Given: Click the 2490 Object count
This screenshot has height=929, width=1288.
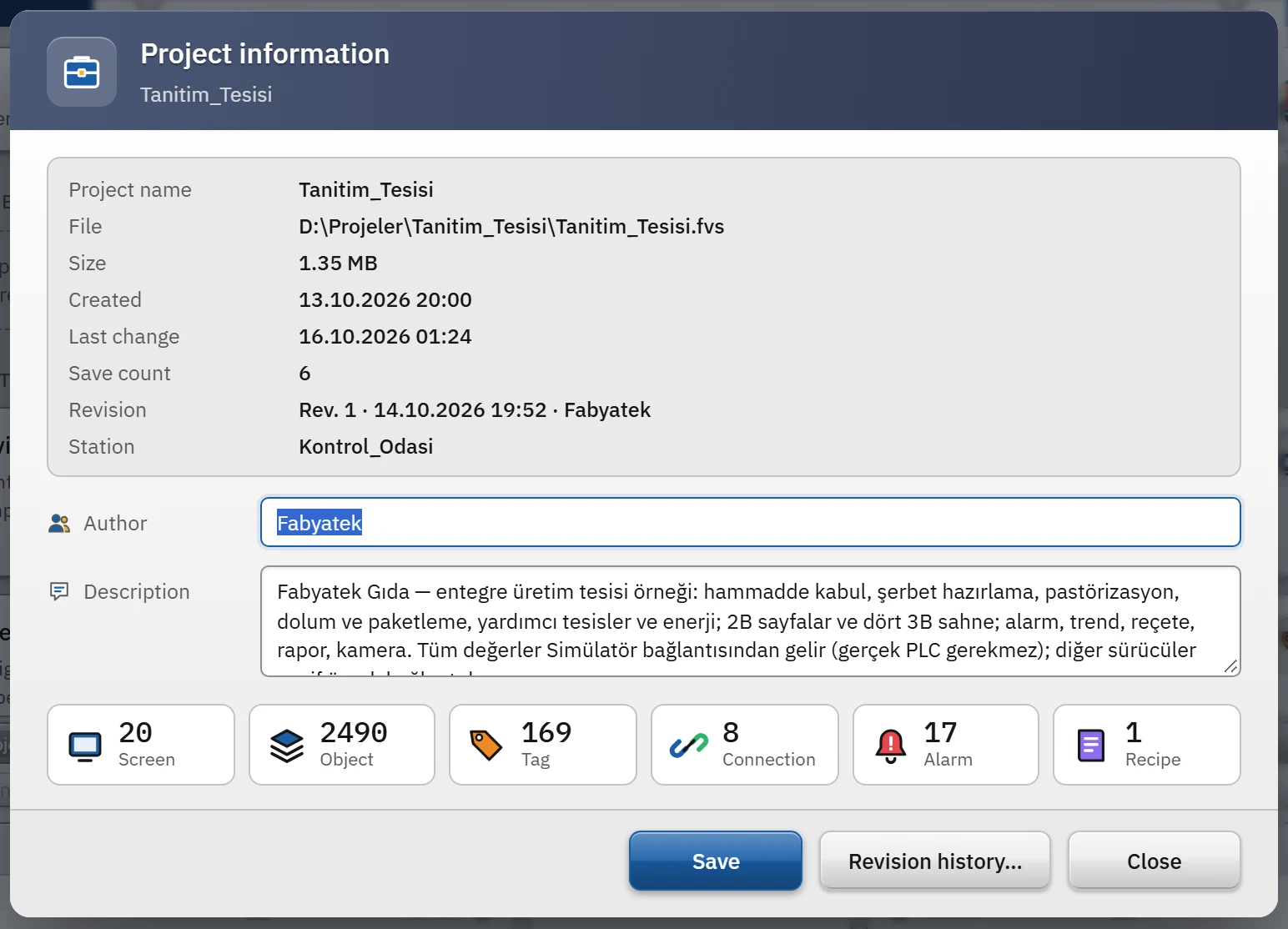Looking at the screenshot, I should pyautogui.click(x=354, y=732).
